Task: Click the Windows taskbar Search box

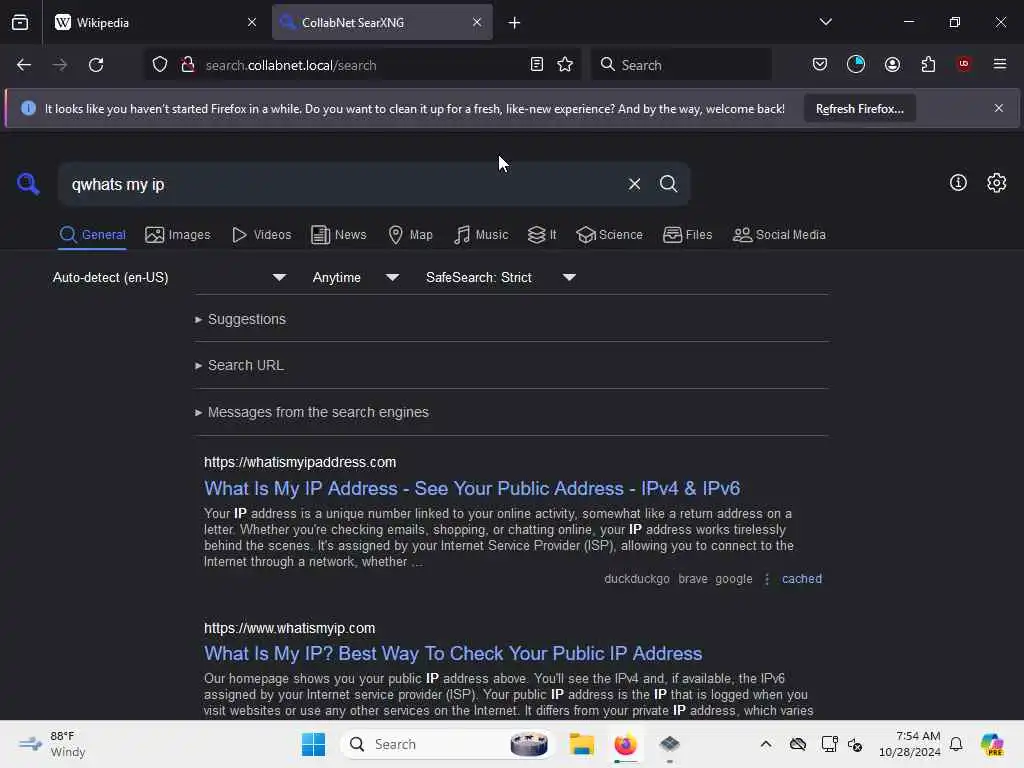Action: [x=447, y=744]
